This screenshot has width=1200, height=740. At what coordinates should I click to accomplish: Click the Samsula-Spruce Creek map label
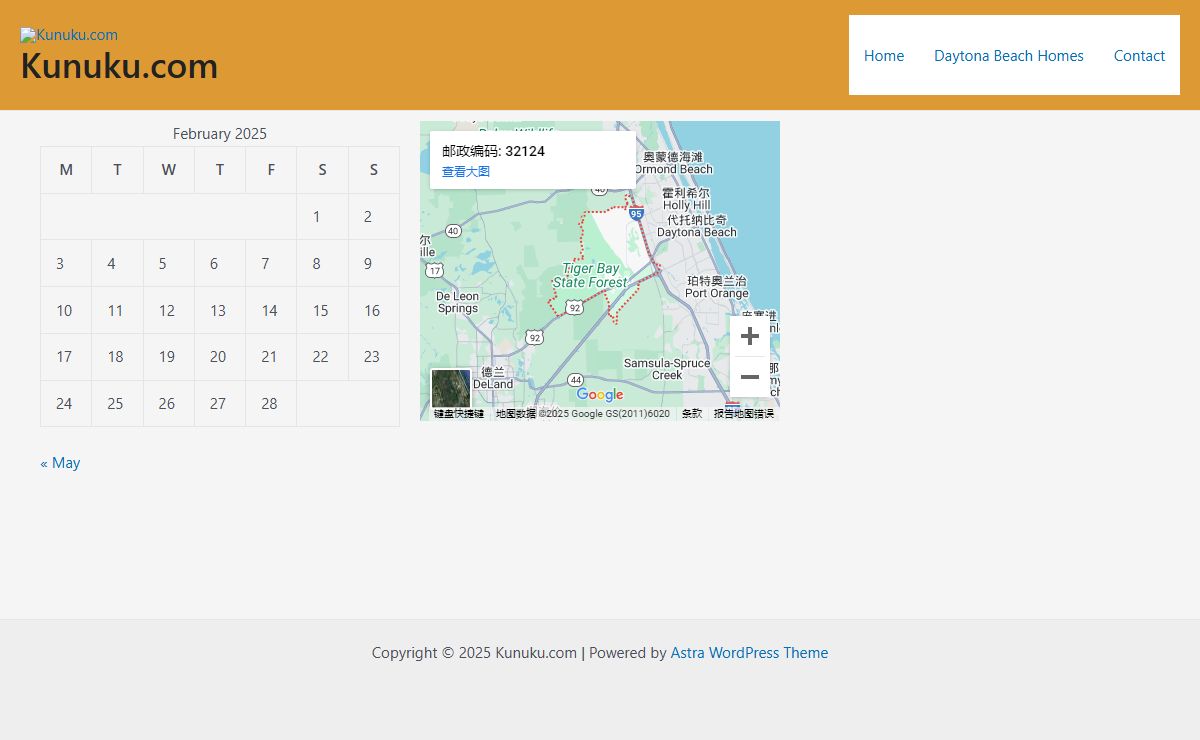point(667,369)
